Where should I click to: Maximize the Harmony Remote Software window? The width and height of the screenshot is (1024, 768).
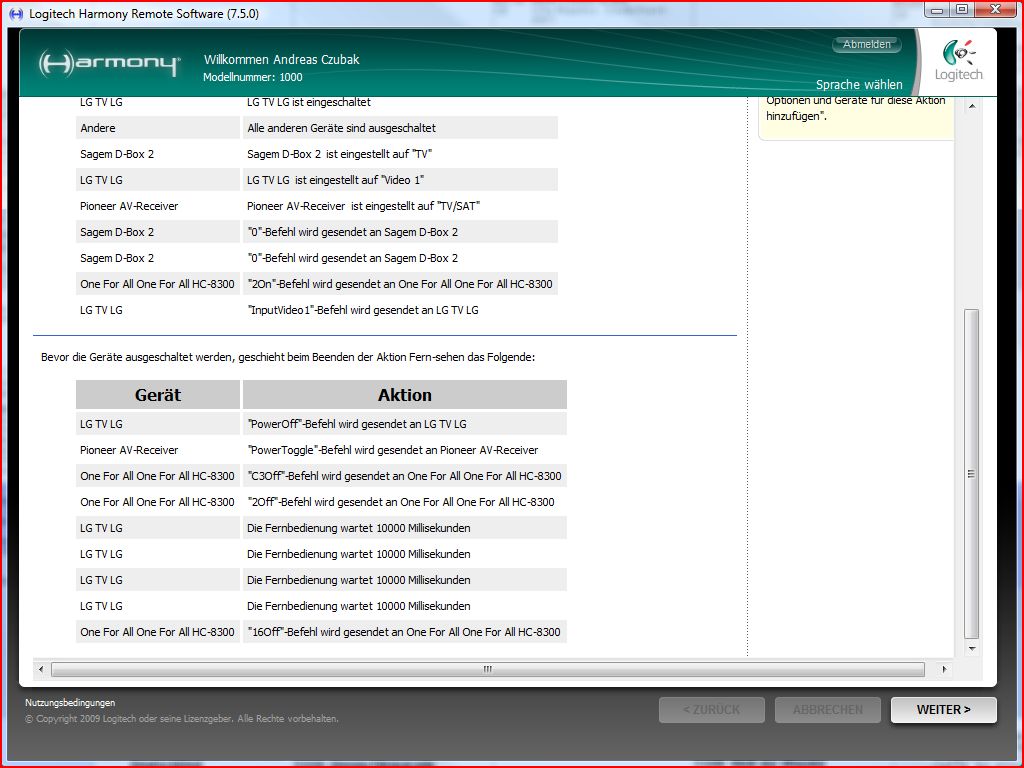click(961, 9)
